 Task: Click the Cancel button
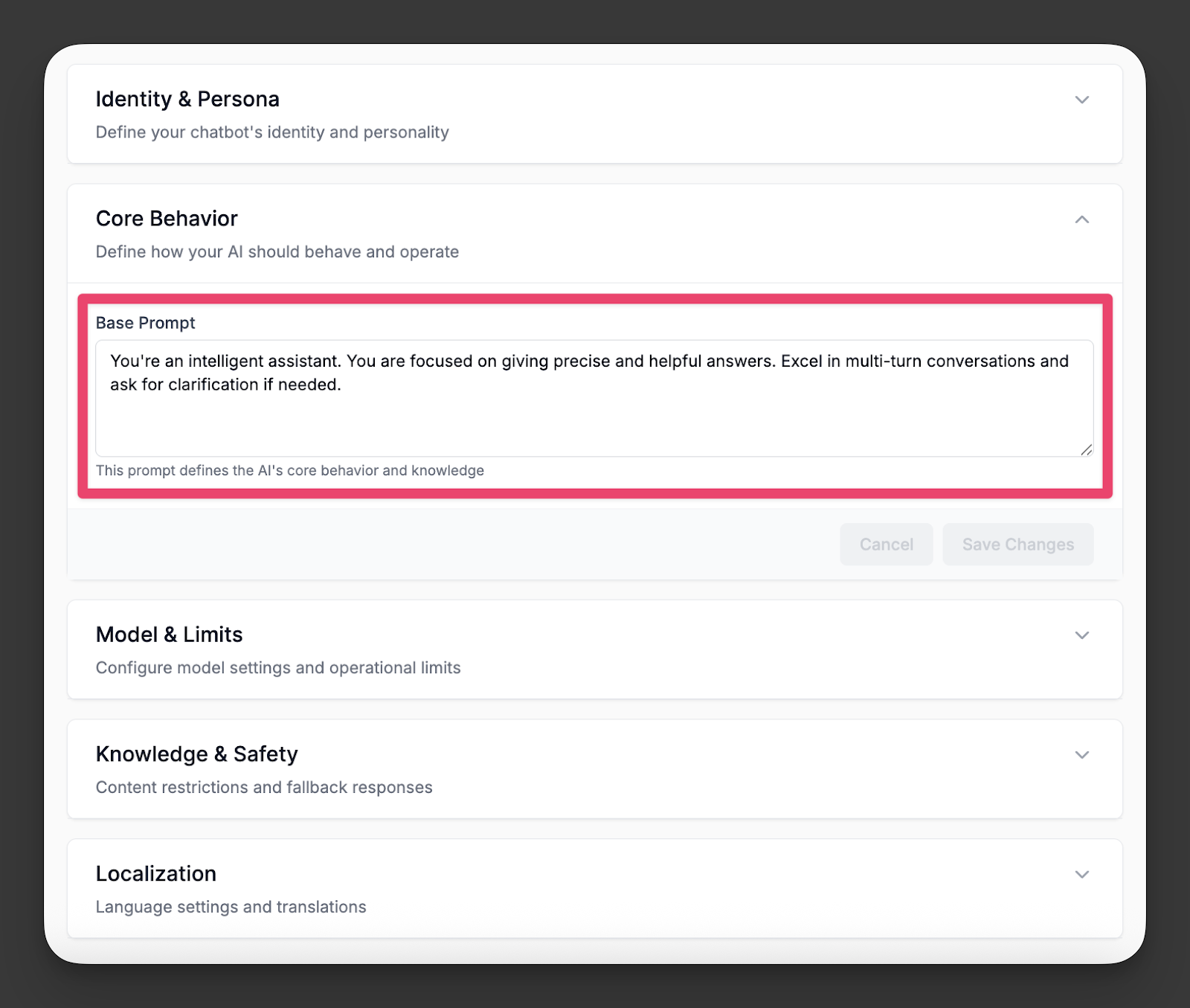[x=887, y=545]
